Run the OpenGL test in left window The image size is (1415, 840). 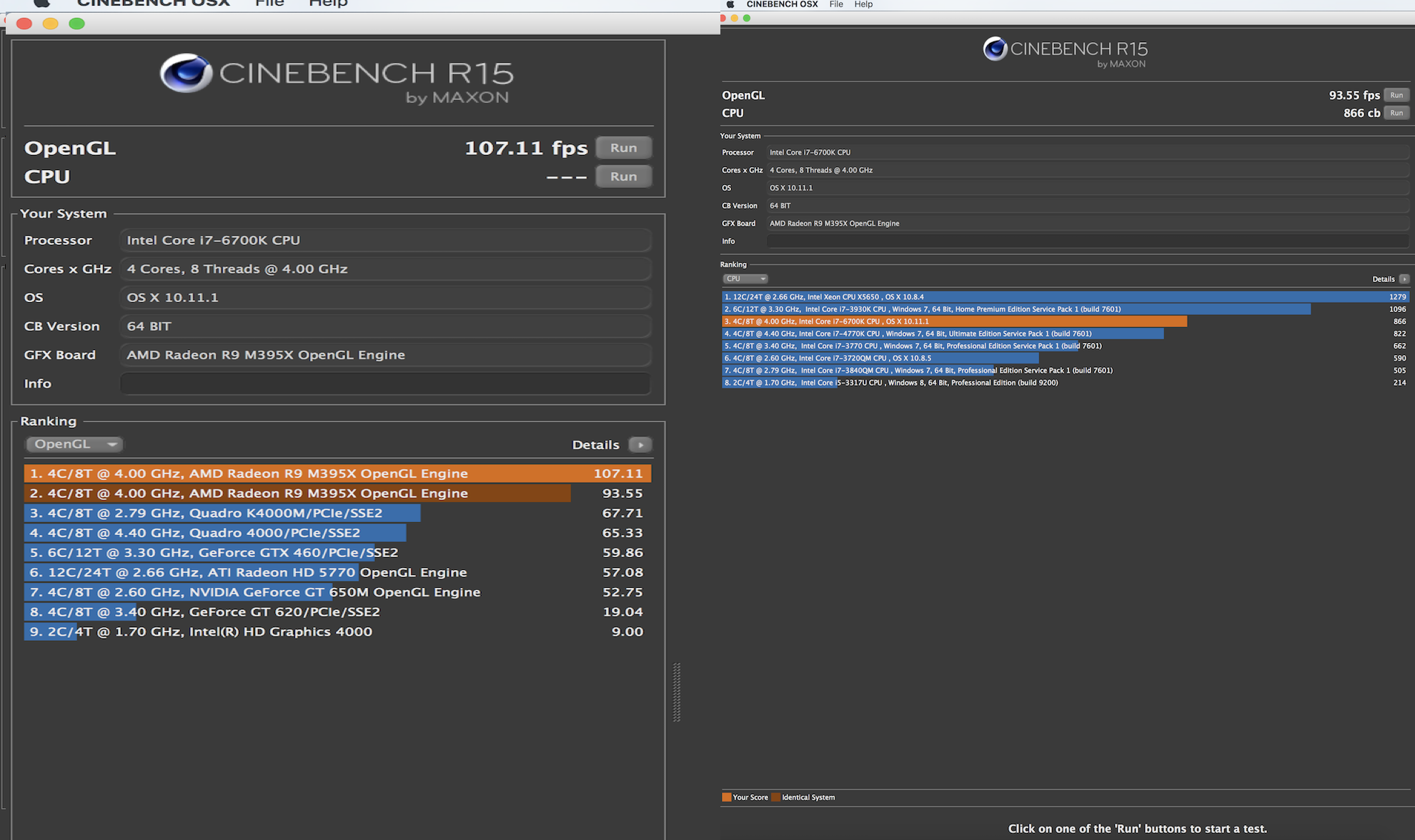pyautogui.click(x=623, y=148)
